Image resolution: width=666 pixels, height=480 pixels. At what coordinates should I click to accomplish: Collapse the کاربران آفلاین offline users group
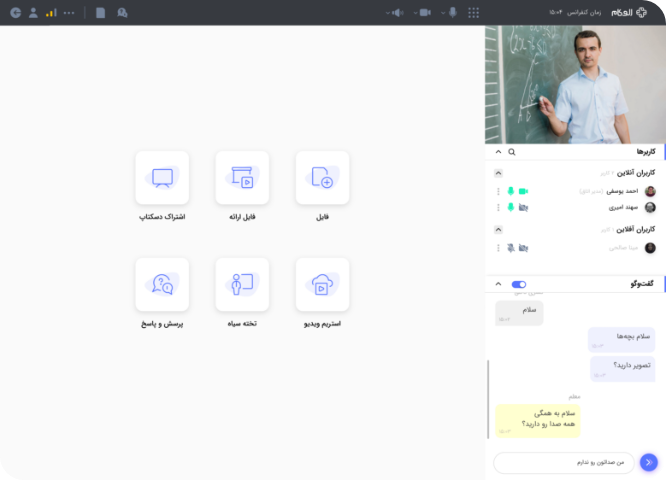pyautogui.click(x=498, y=230)
